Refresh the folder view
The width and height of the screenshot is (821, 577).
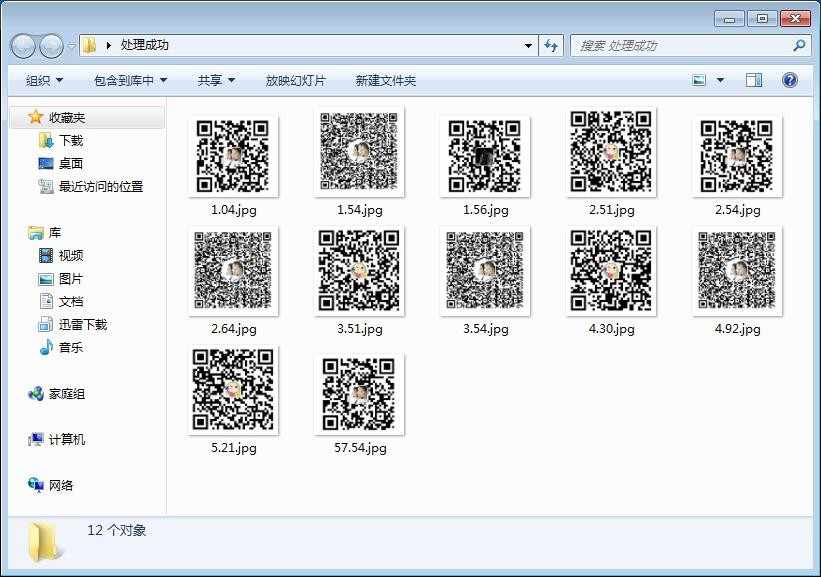(551, 46)
